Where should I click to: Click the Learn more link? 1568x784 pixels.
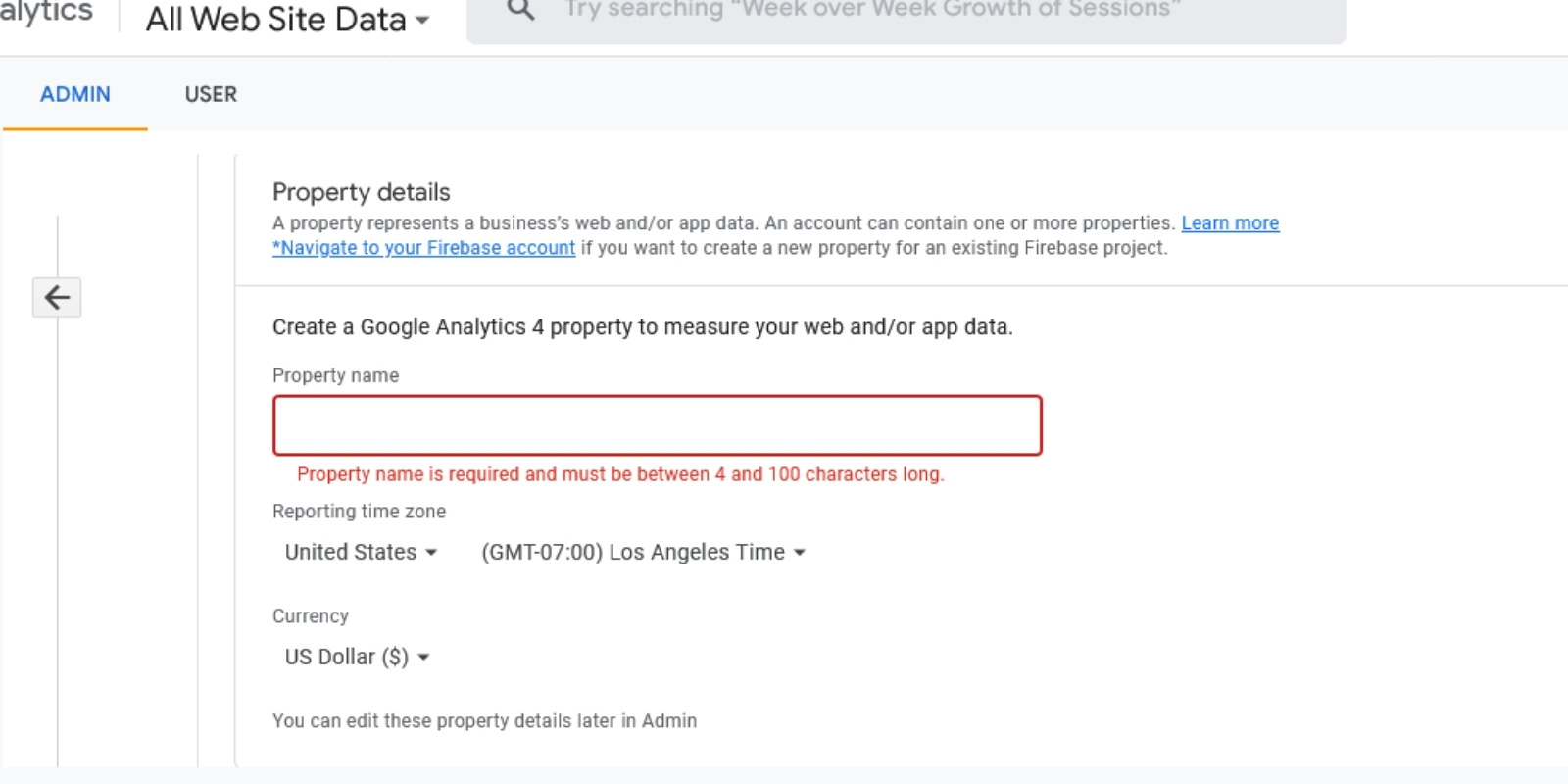[x=1230, y=222]
